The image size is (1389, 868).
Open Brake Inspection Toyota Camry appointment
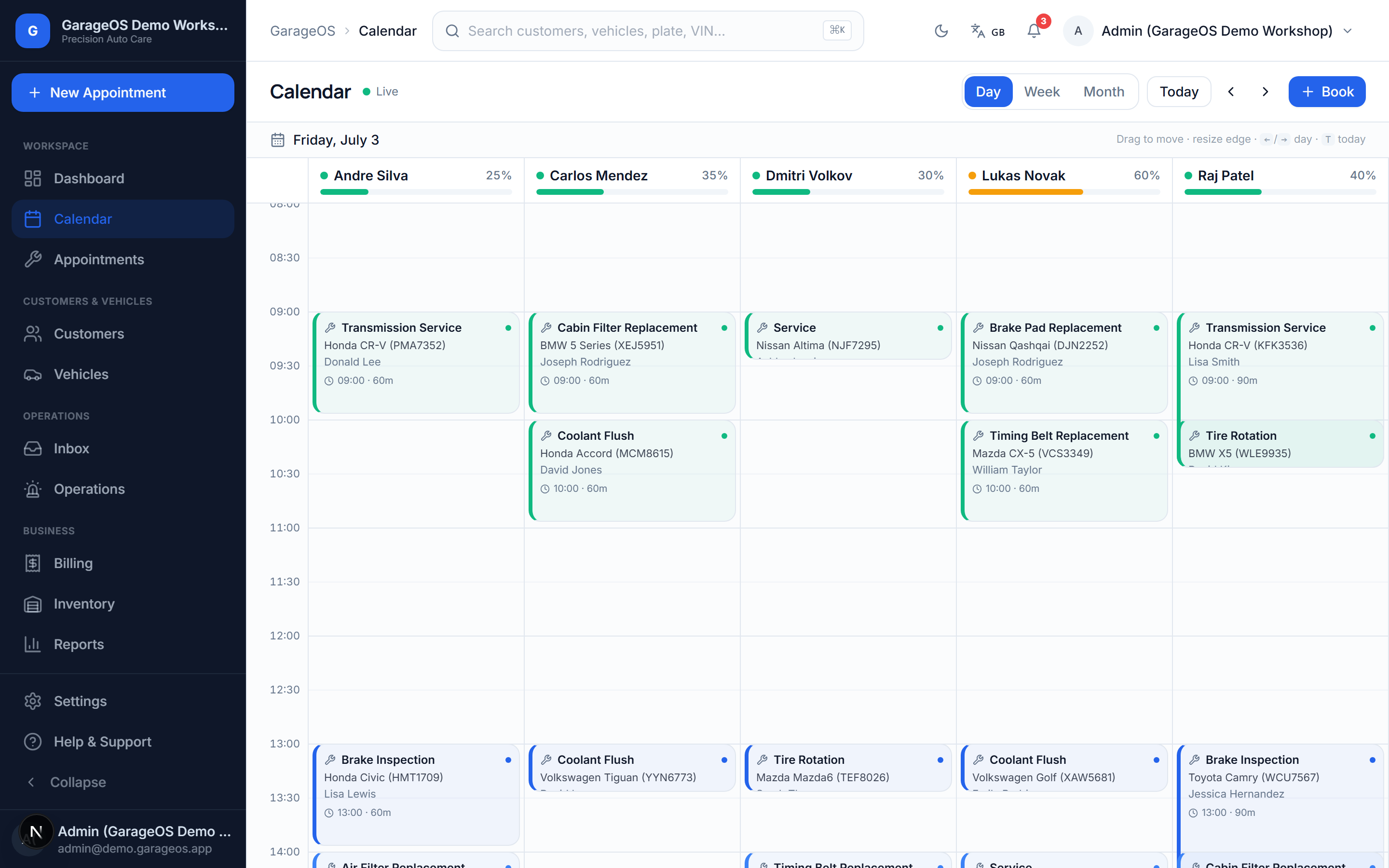[1280, 798]
